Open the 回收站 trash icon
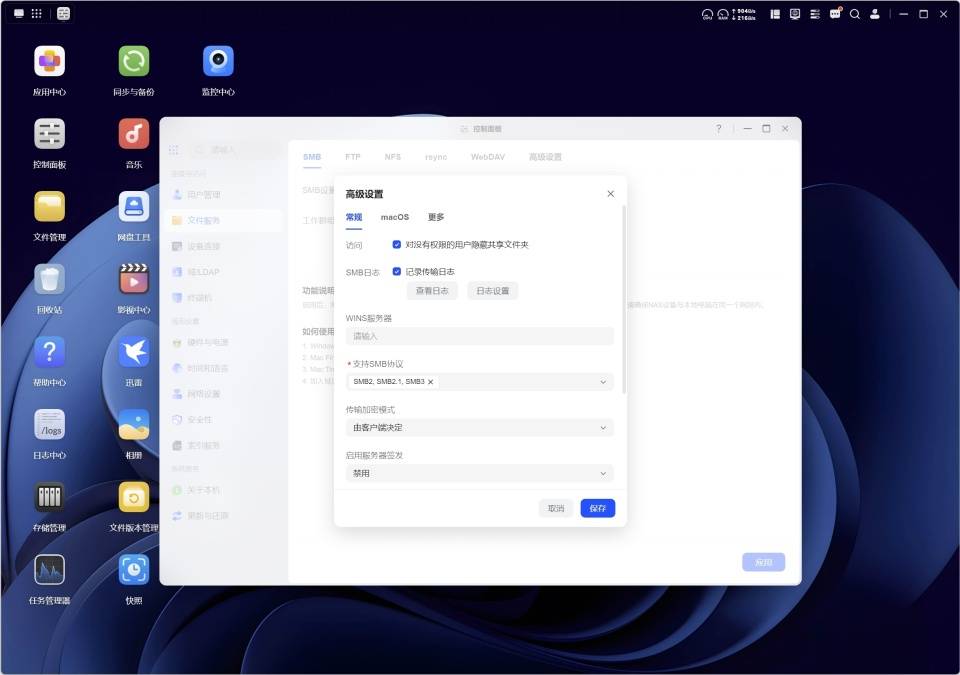 [50, 279]
